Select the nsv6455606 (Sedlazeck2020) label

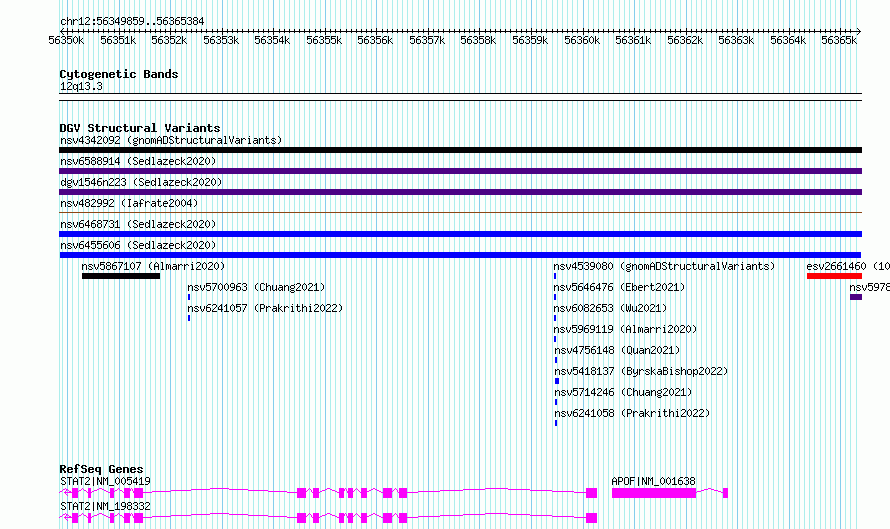pos(138,245)
